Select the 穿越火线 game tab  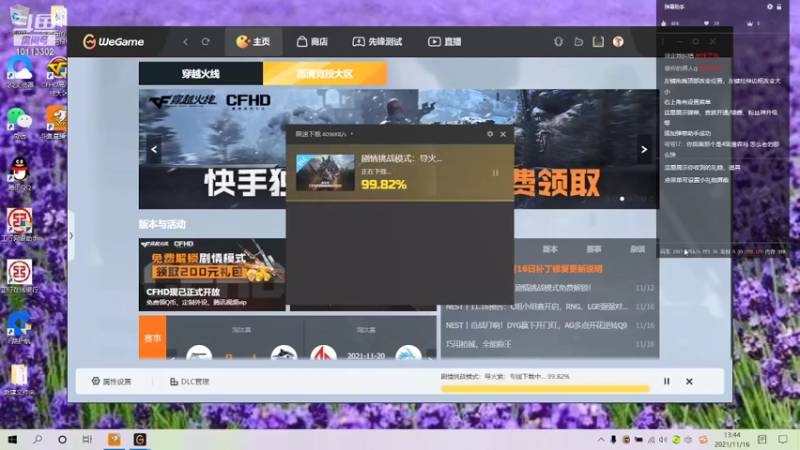click(201, 73)
